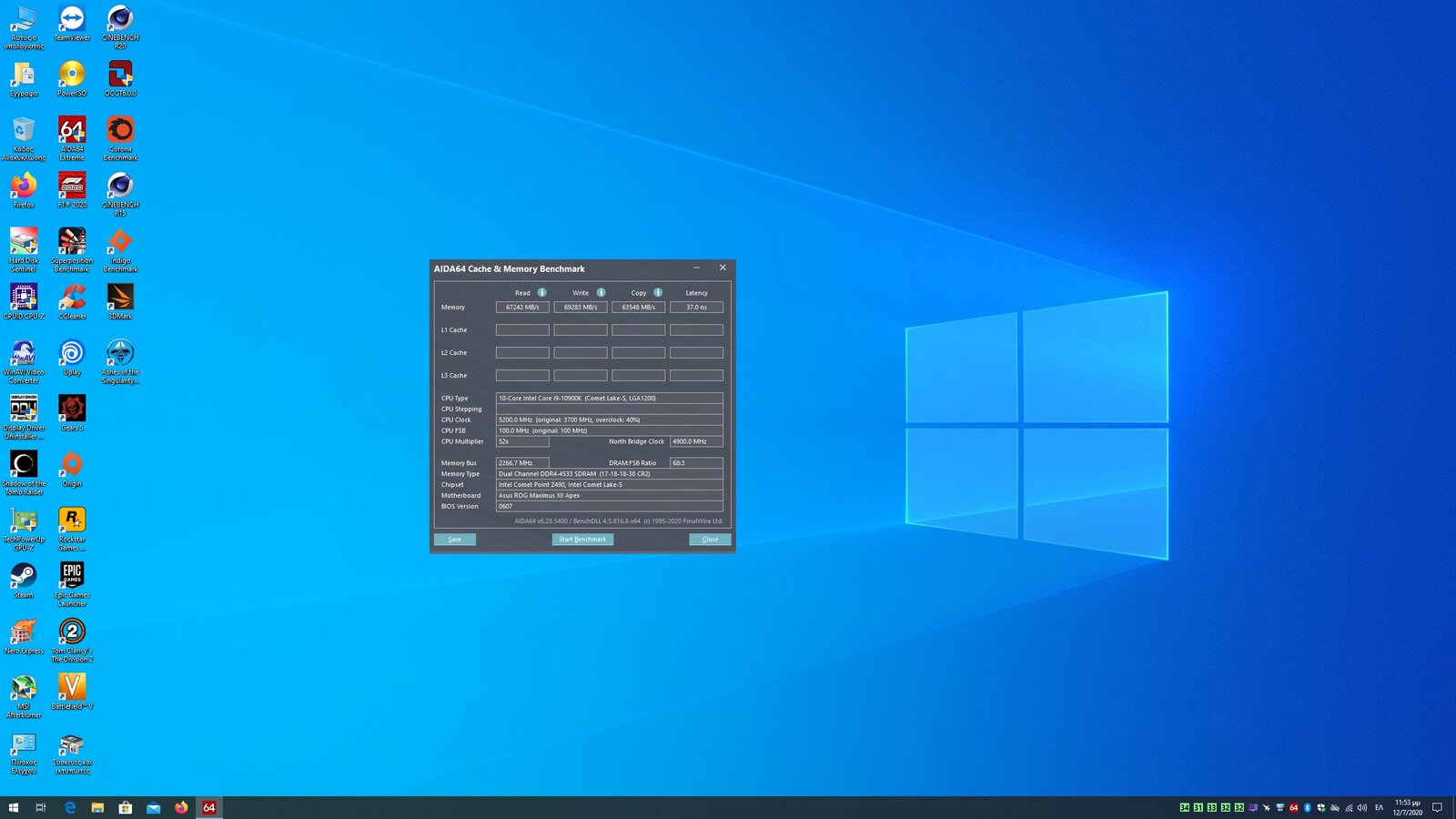The height and width of the screenshot is (819, 1456).
Task: Open CPUID CPU-Z desktop icon
Action: pos(24,301)
